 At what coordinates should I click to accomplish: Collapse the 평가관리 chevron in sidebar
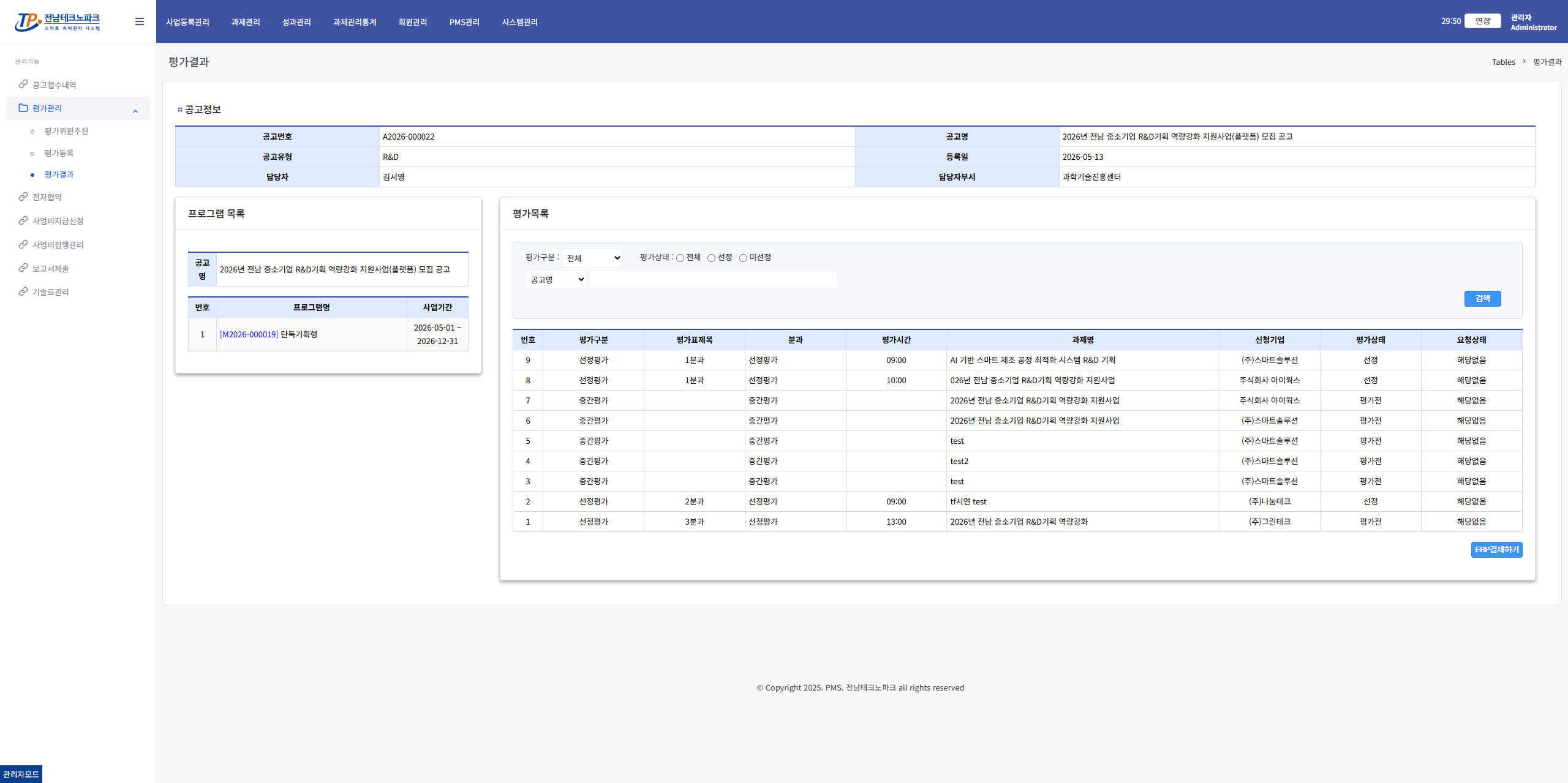[135, 111]
